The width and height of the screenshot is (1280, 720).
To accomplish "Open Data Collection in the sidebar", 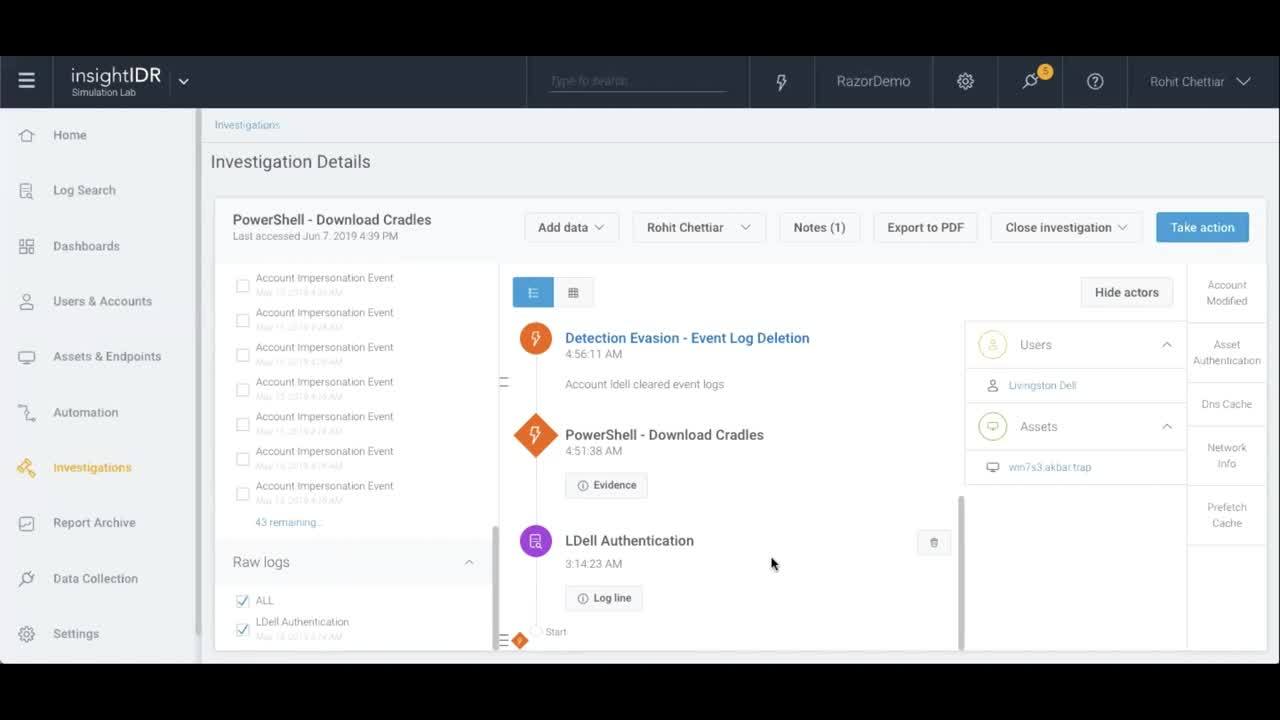I will pos(95,578).
